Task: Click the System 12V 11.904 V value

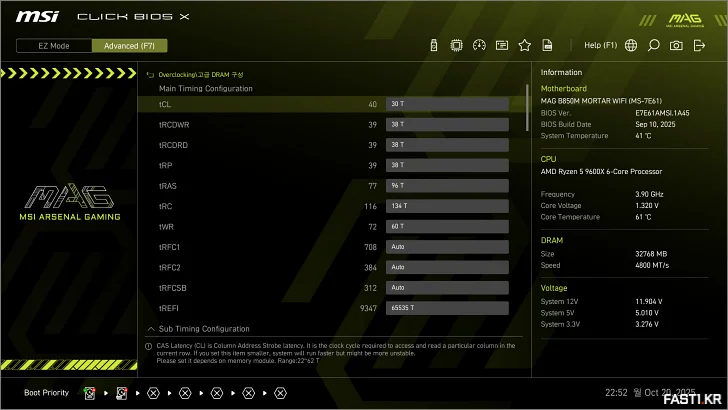Action: pos(649,302)
